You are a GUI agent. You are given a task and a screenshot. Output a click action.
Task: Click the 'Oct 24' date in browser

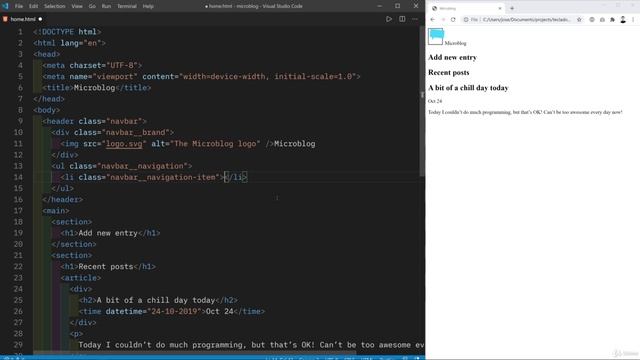coord(435,101)
